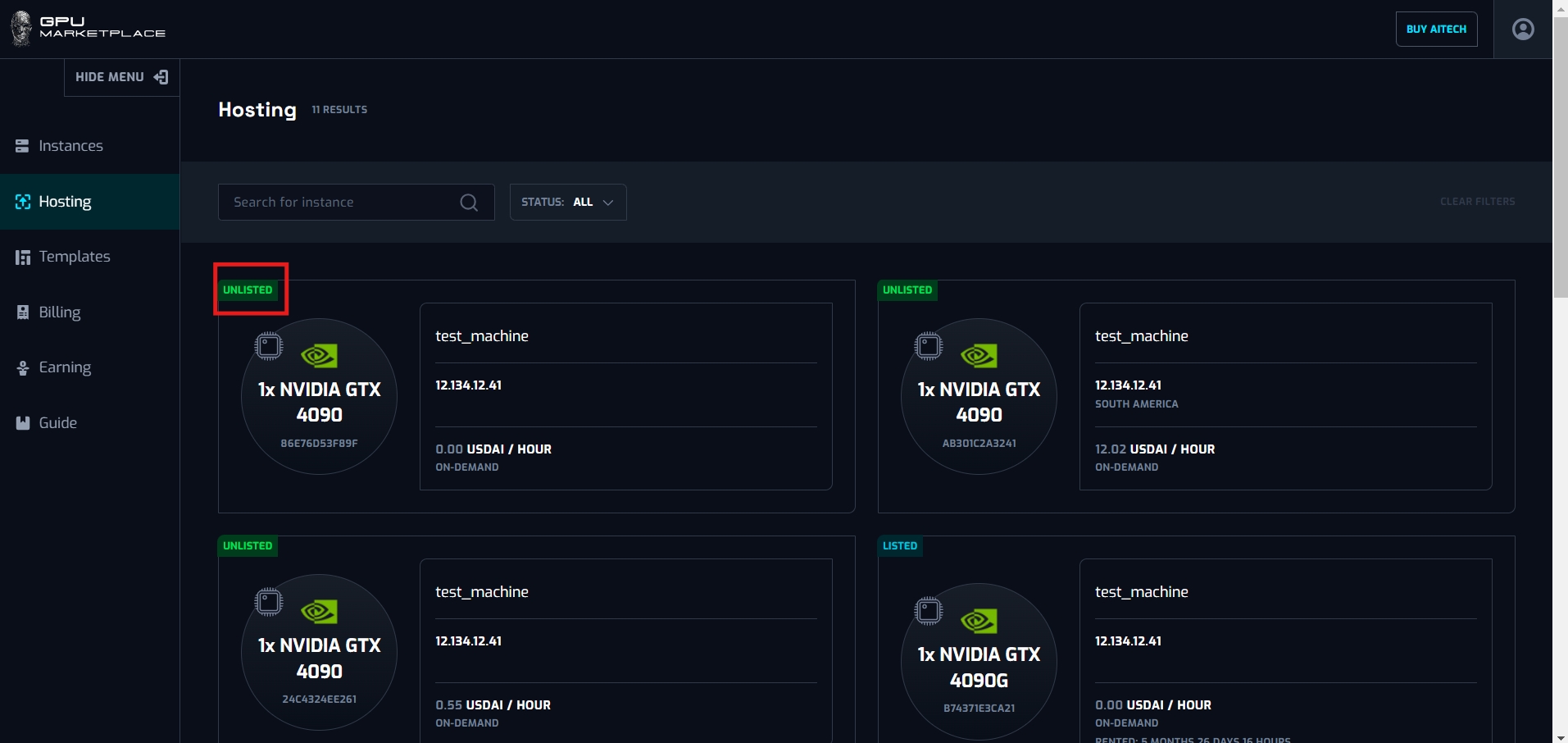The image size is (1568, 743).
Task: Click the page vertical scrollbar
Action: coord(1560,164)
